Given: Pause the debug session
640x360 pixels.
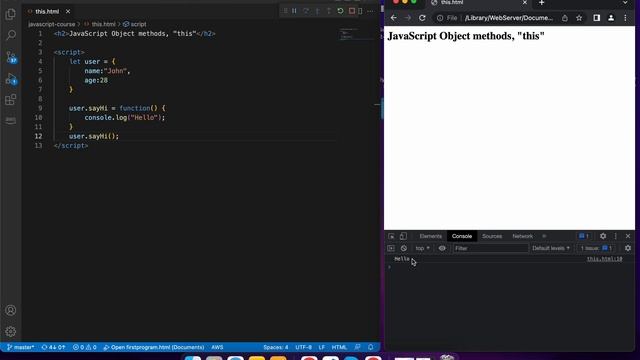Looking at the screenshot, I should (x=294, y=11).
